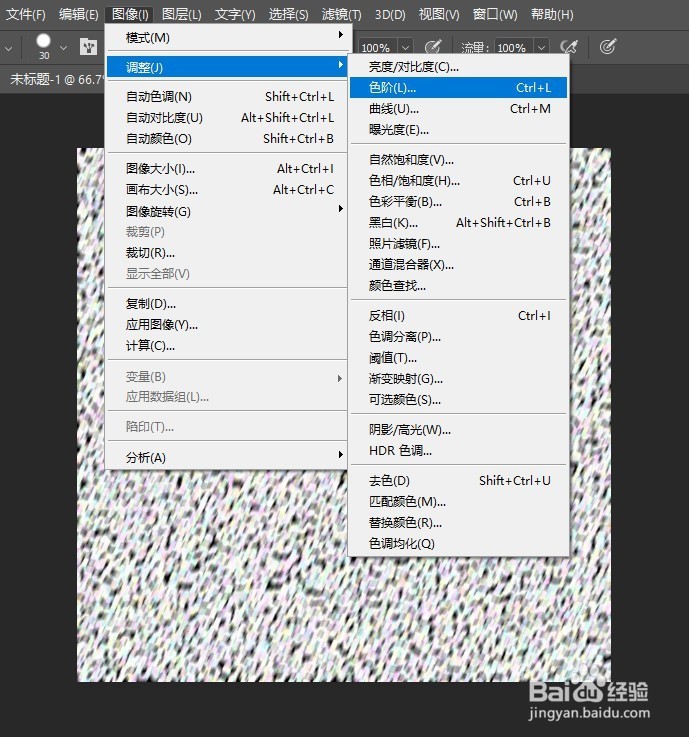Click the pressure-for-opacity icon after the 100% opacity field
The image size is (689, 737).
tap(433, 47)
